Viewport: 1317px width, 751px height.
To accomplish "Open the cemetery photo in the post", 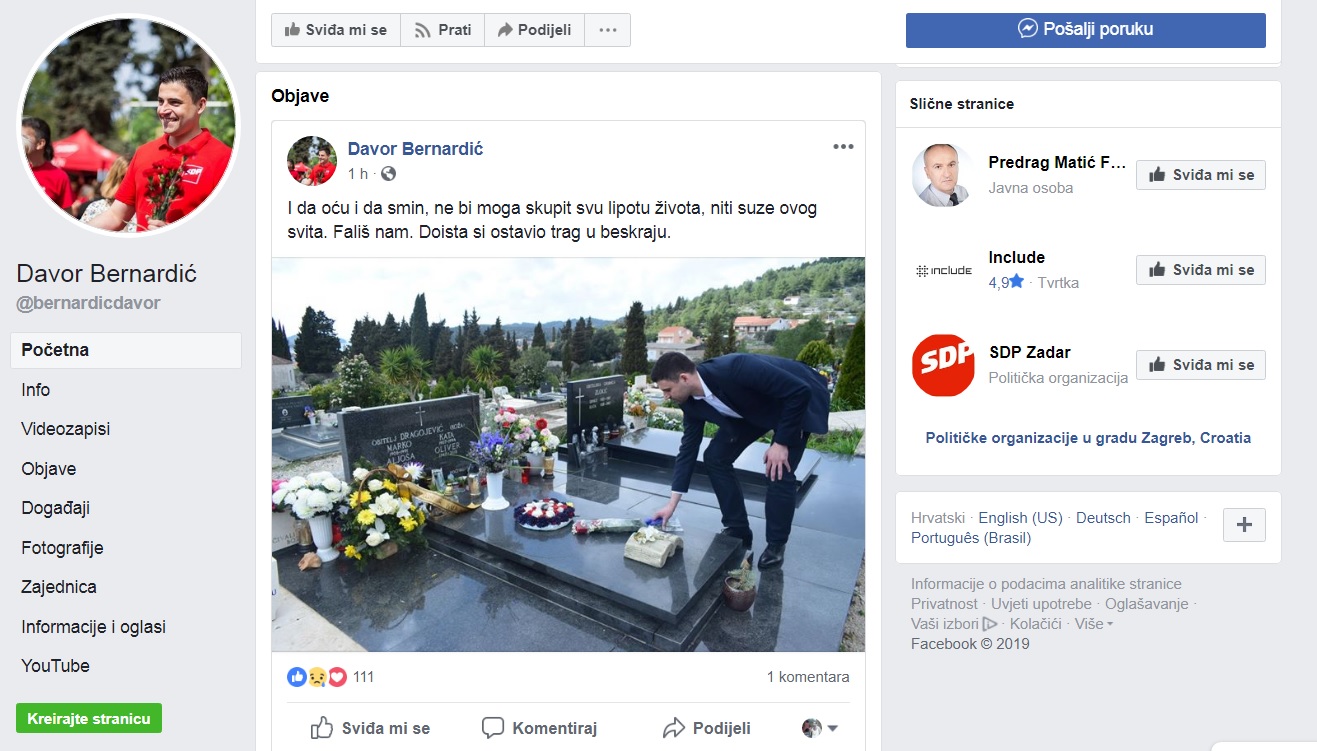I will click(568, 455).
